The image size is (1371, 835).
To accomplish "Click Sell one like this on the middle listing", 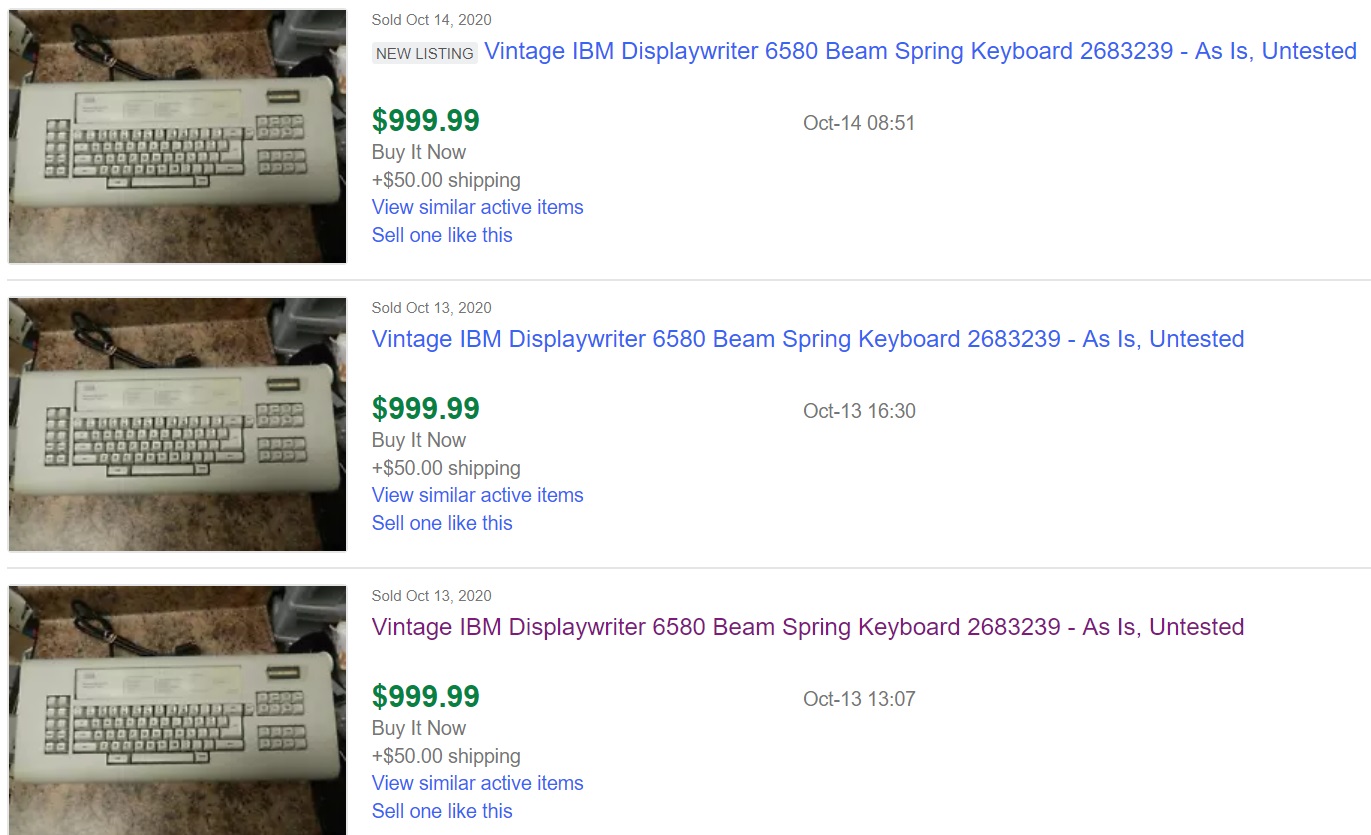I will pos(442,523).
